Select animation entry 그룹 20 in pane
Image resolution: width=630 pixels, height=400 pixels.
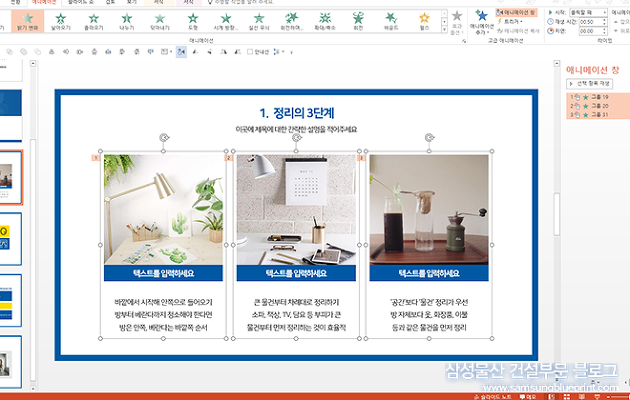pyautogui.click(x=598, y=106)
